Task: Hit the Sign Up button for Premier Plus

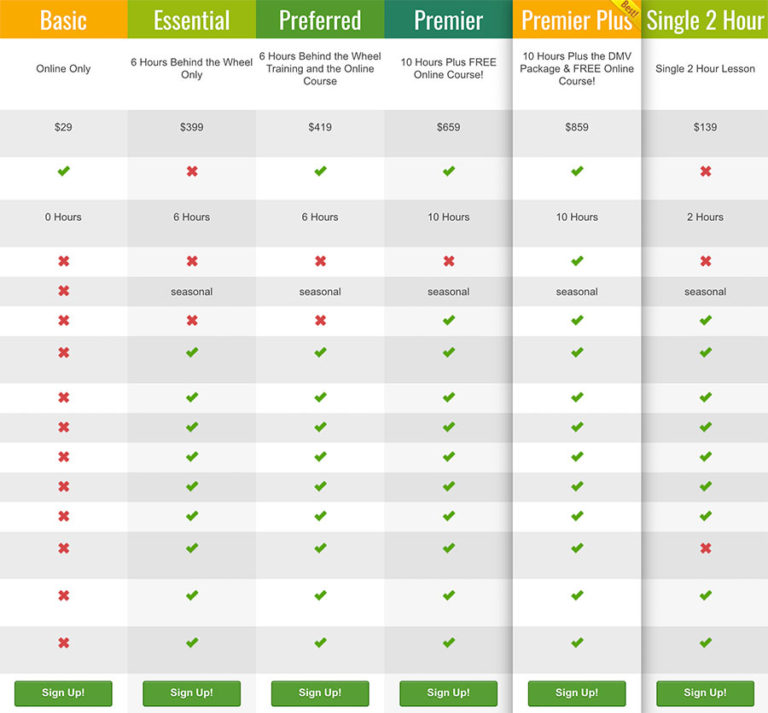Action: click(x=577, y=693)
